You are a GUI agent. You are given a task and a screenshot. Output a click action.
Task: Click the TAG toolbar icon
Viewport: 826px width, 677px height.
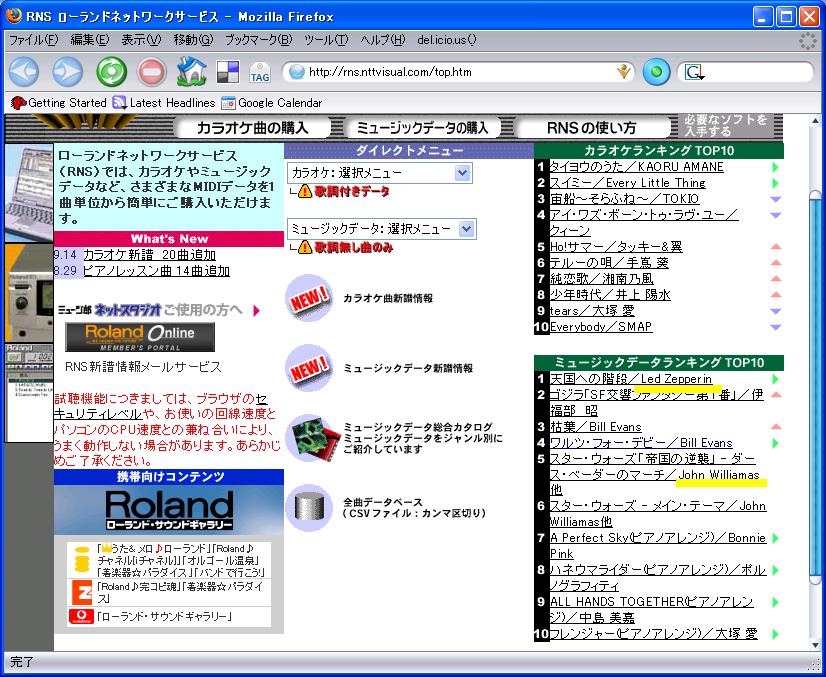[260, 72]
